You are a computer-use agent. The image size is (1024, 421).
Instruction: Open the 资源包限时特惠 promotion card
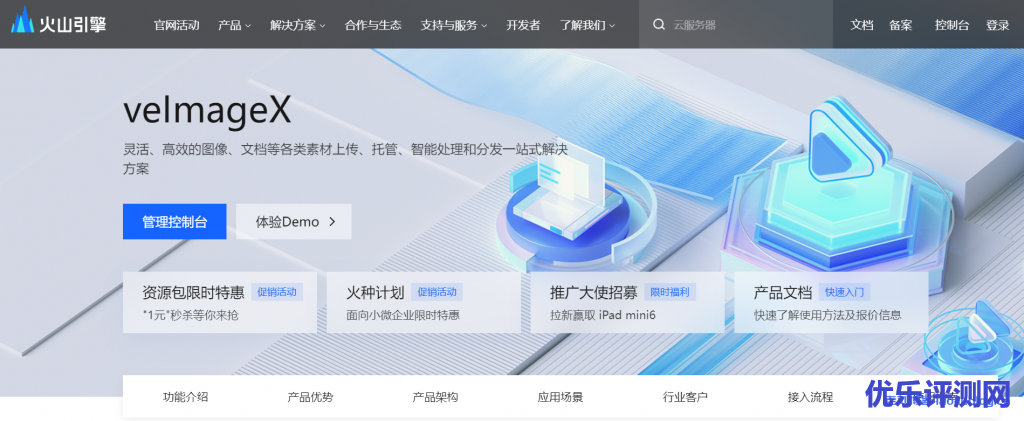pyautogui.click(x=219, y=302)
